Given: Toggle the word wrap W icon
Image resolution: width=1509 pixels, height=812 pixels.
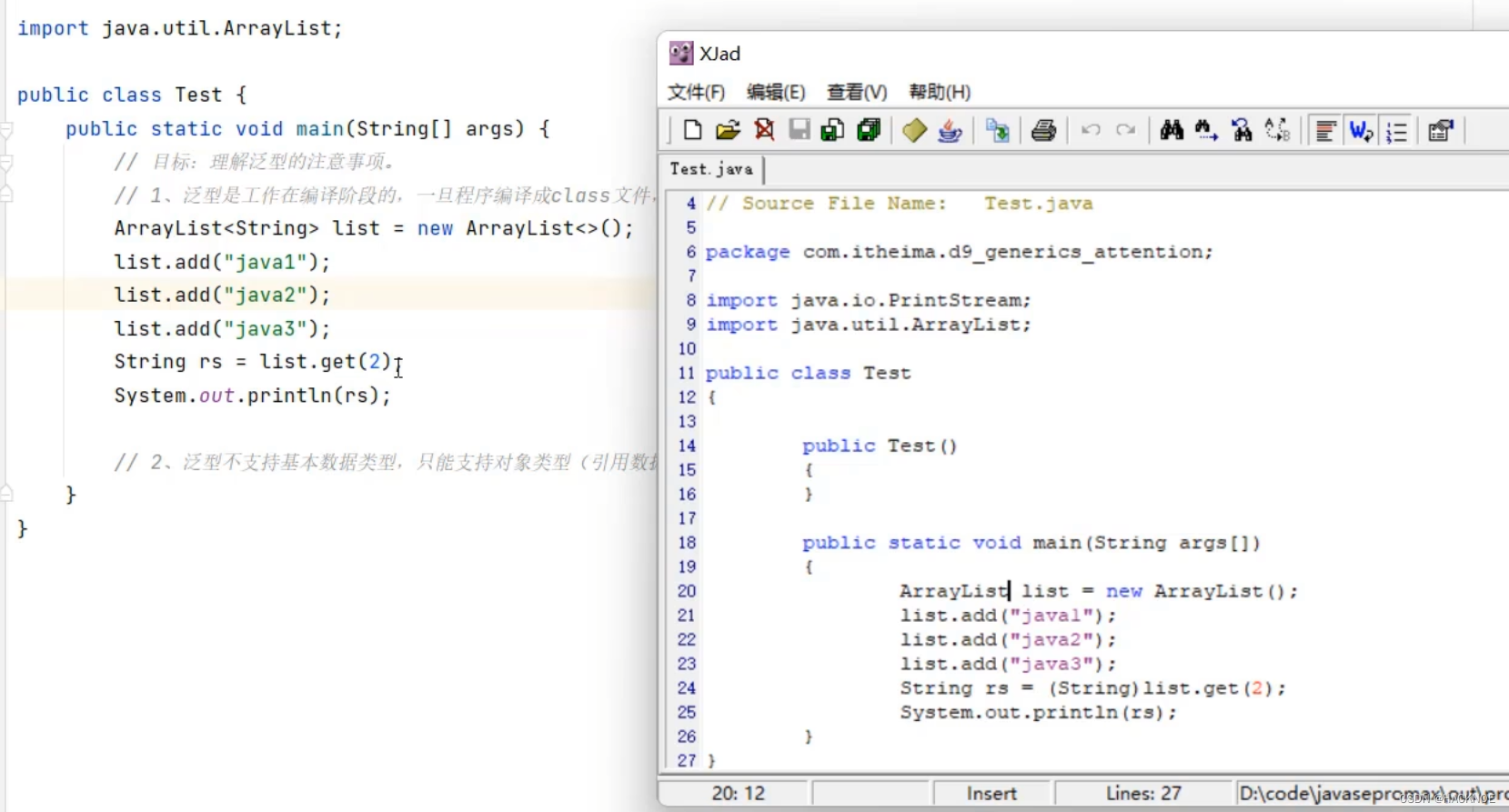Looking at the screenshot, I should (x=1361, y=131).
